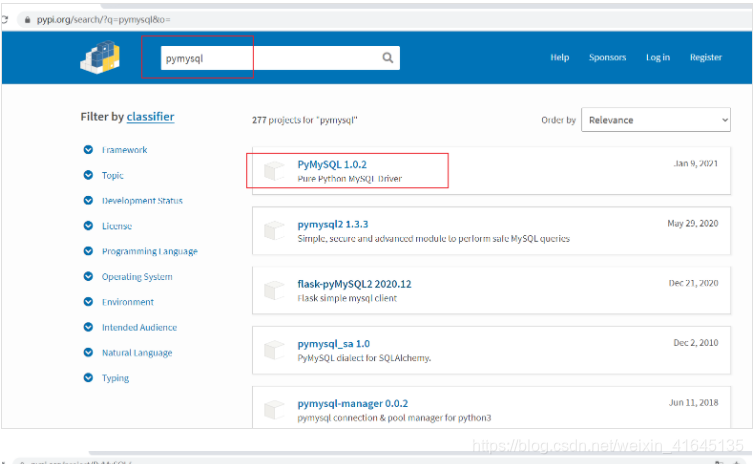Image resolution: width=753 pixels, height=464 pixels.
Task: Expand the License filter
Action: [88, 226]
